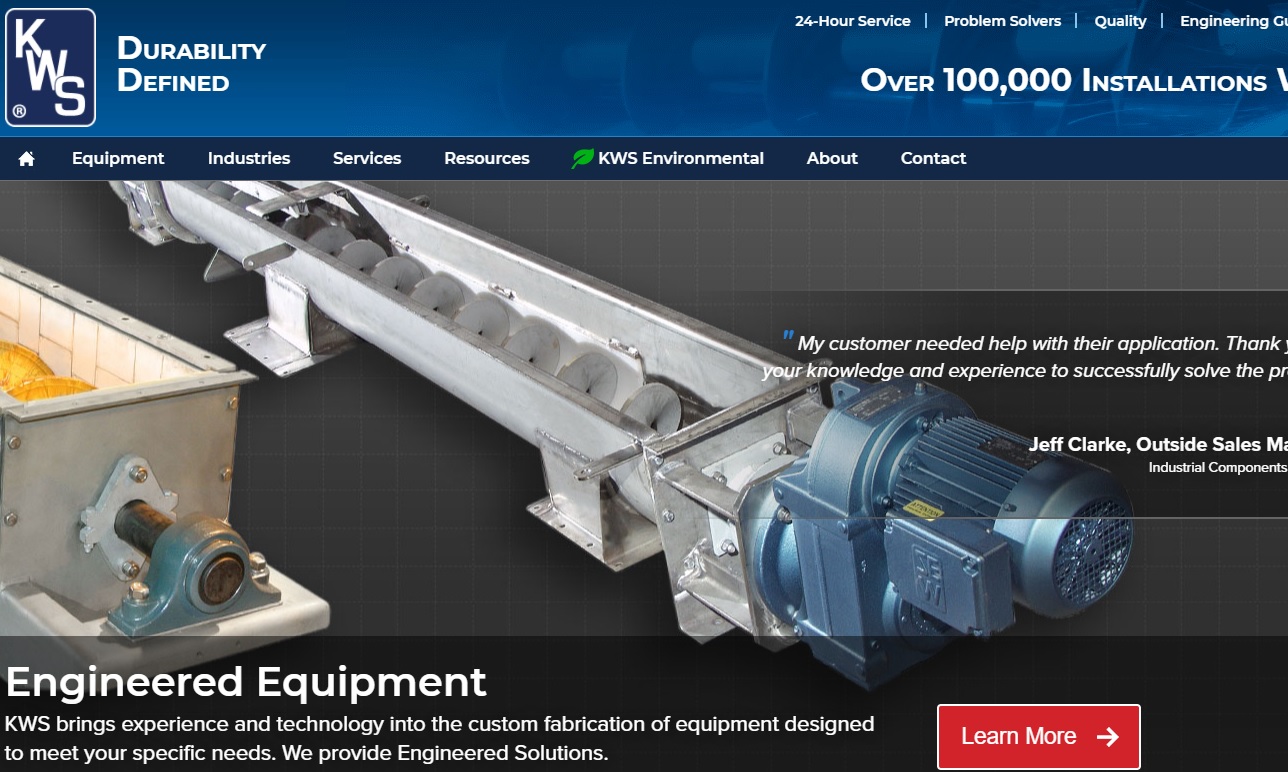
Task: Click the home icon in the navigation bar
Action: (x=25, y=158)
